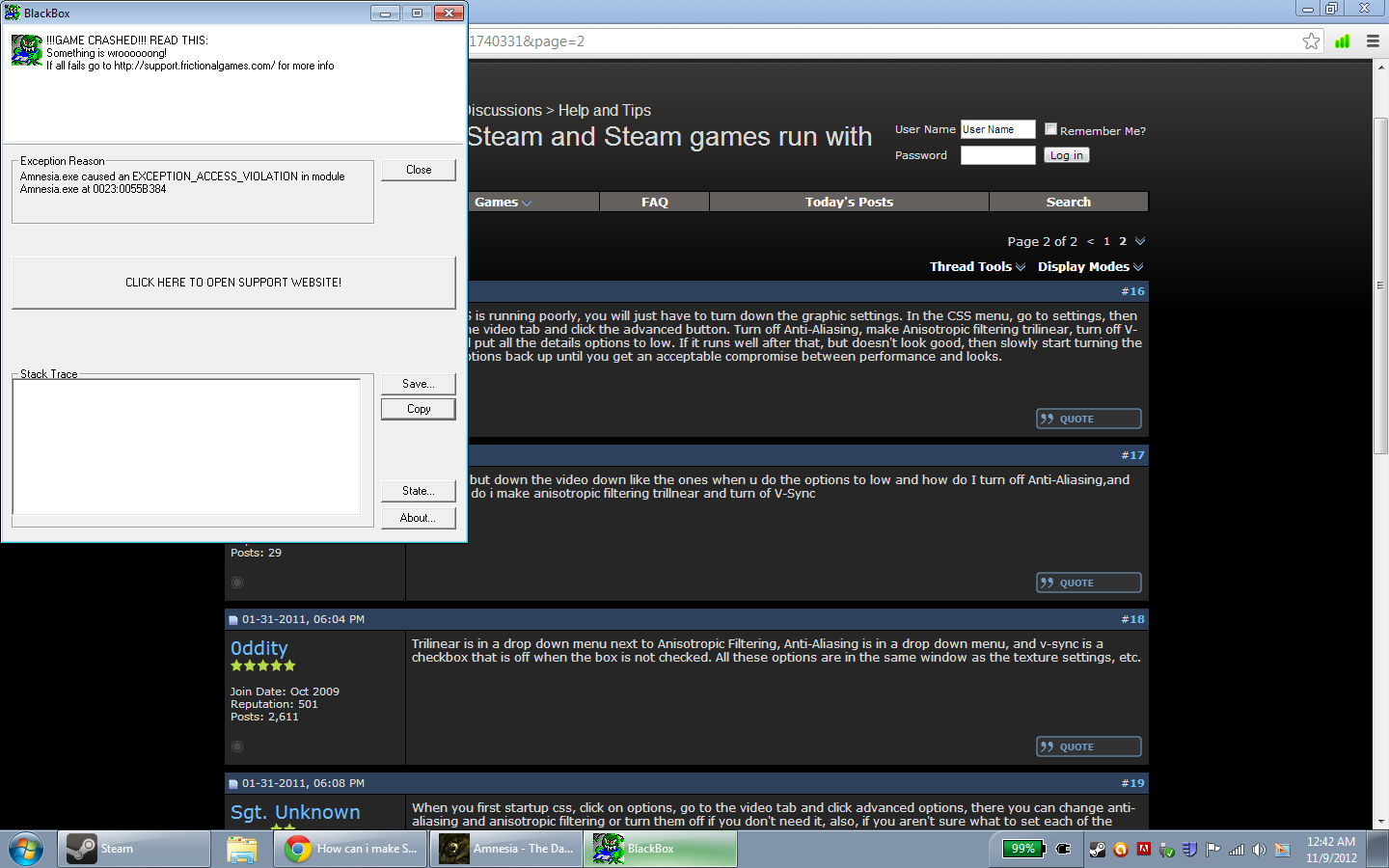
Task: Click green signal bars extension icon
Action: pyautogui.click(x=1342, y=41)
